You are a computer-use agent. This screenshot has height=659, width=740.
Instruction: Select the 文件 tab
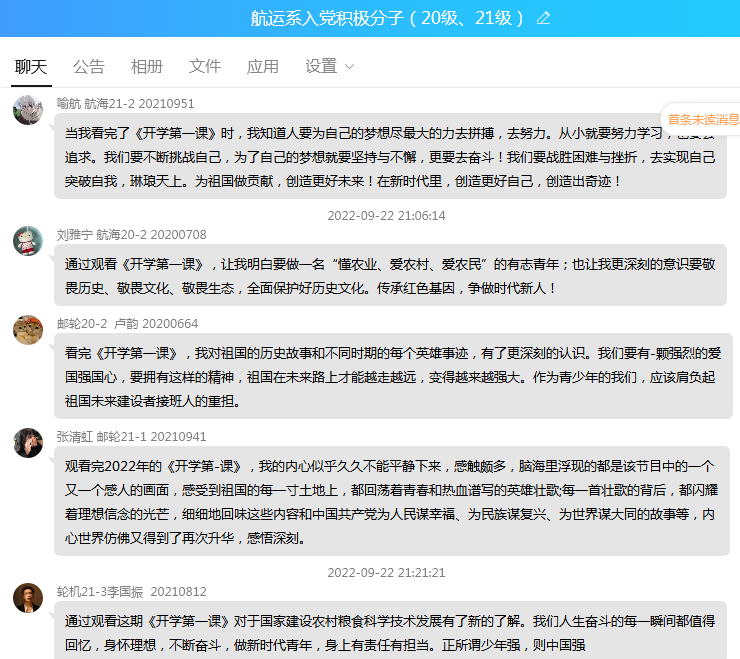[x=205, y=67]
